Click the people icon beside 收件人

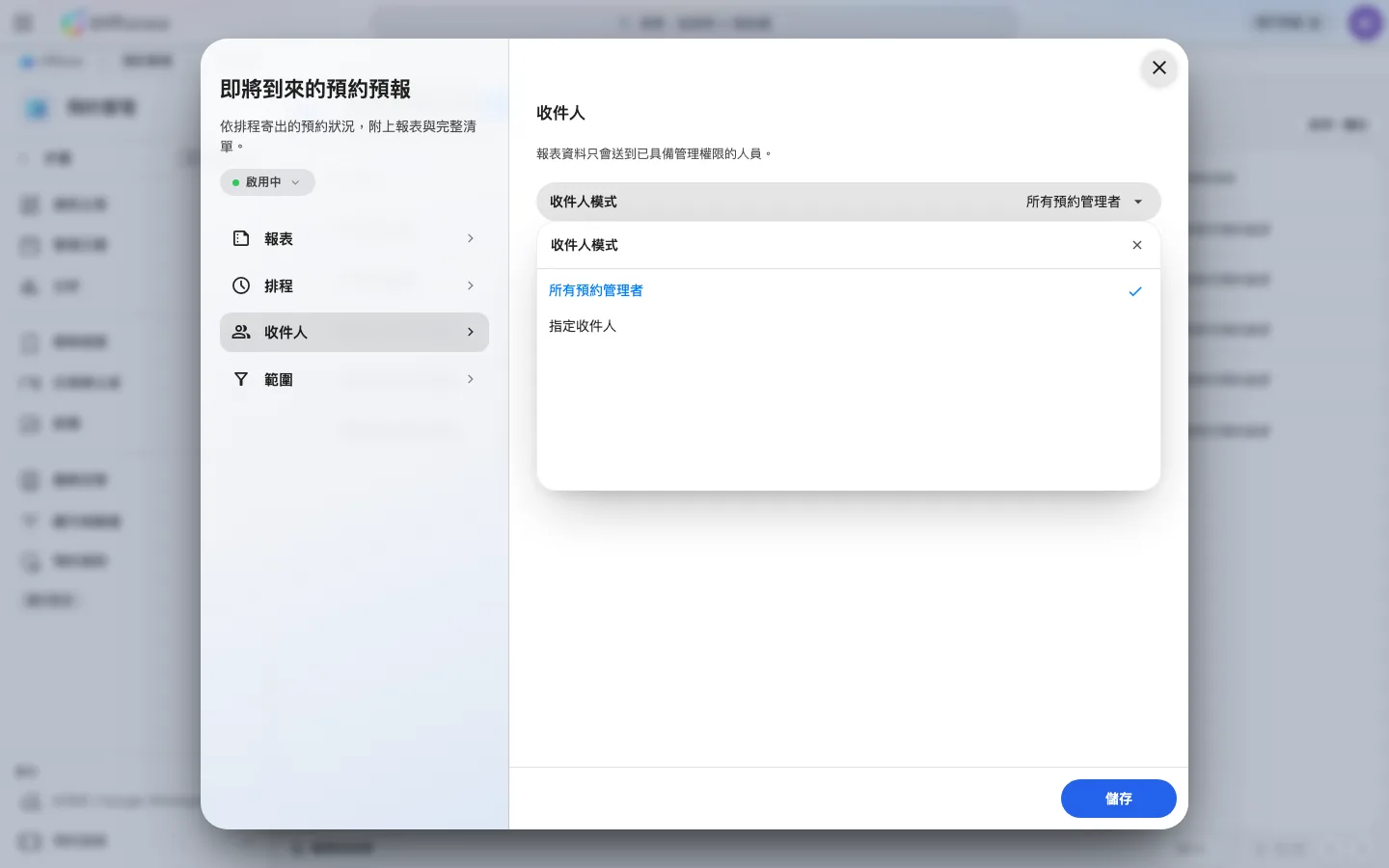point(241,332)
